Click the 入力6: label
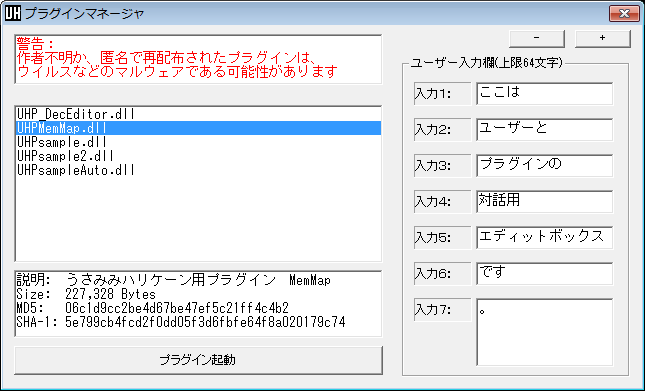This screenshot has width=645, height=391. pyautogui.click(x=442, y=274)
